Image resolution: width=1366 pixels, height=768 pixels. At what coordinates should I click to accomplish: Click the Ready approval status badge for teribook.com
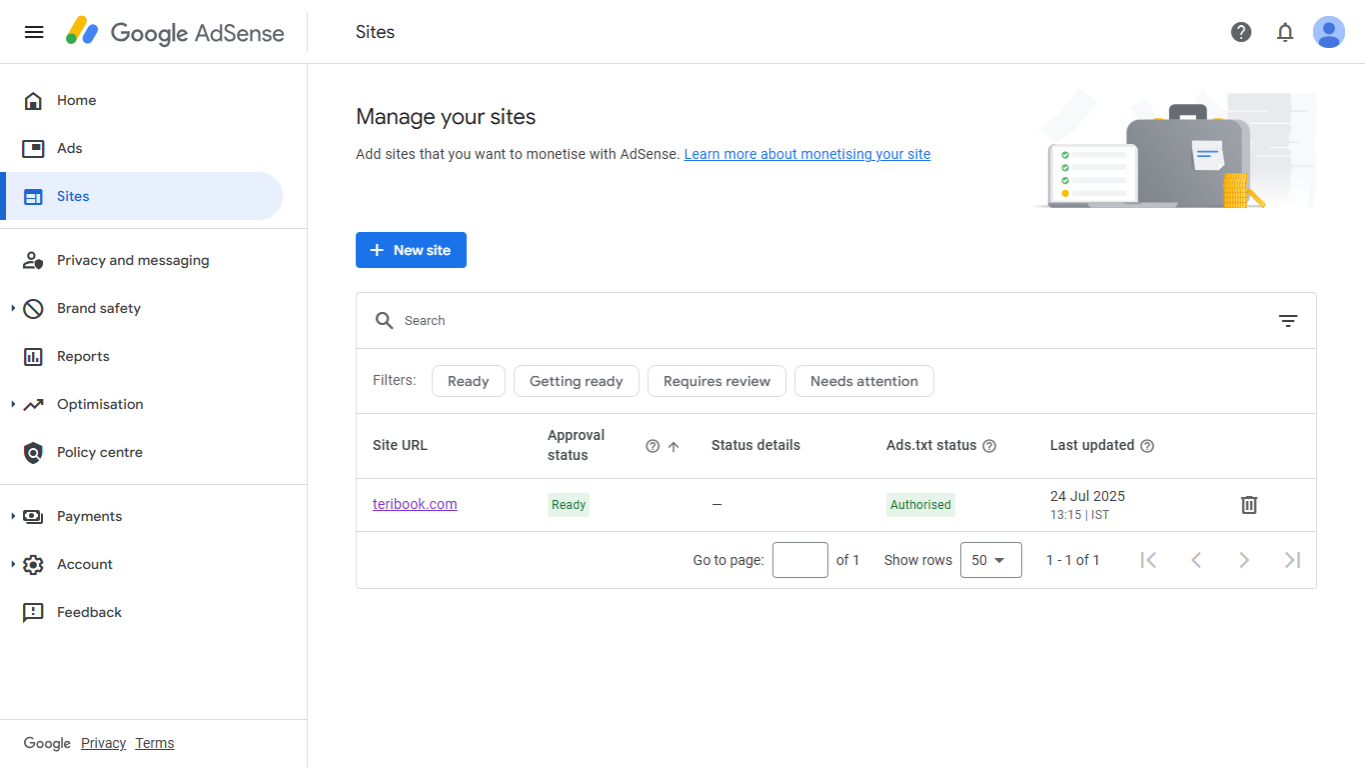tap(569, 505)
